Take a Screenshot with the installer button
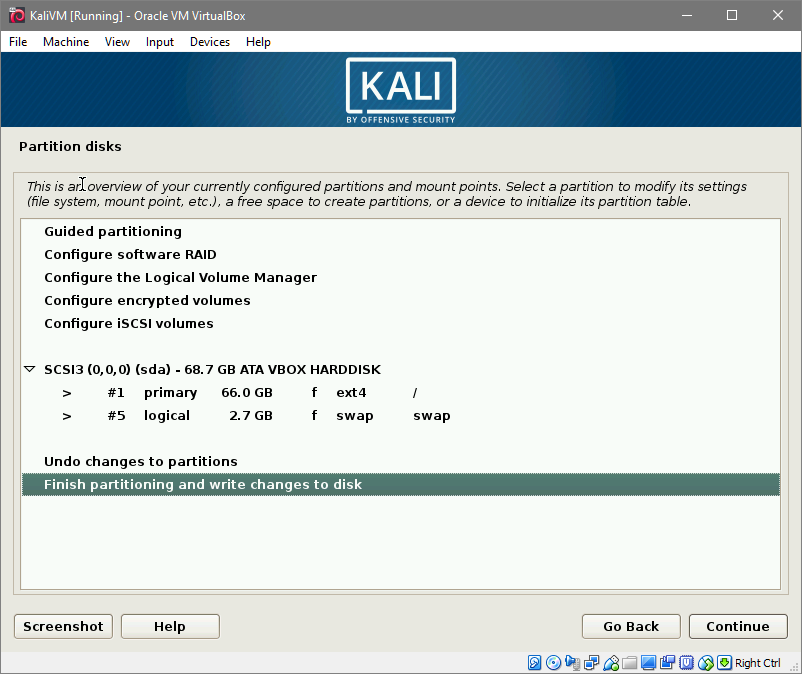The image size is (802, 674). pyautogui.click(x=63, y=626)
